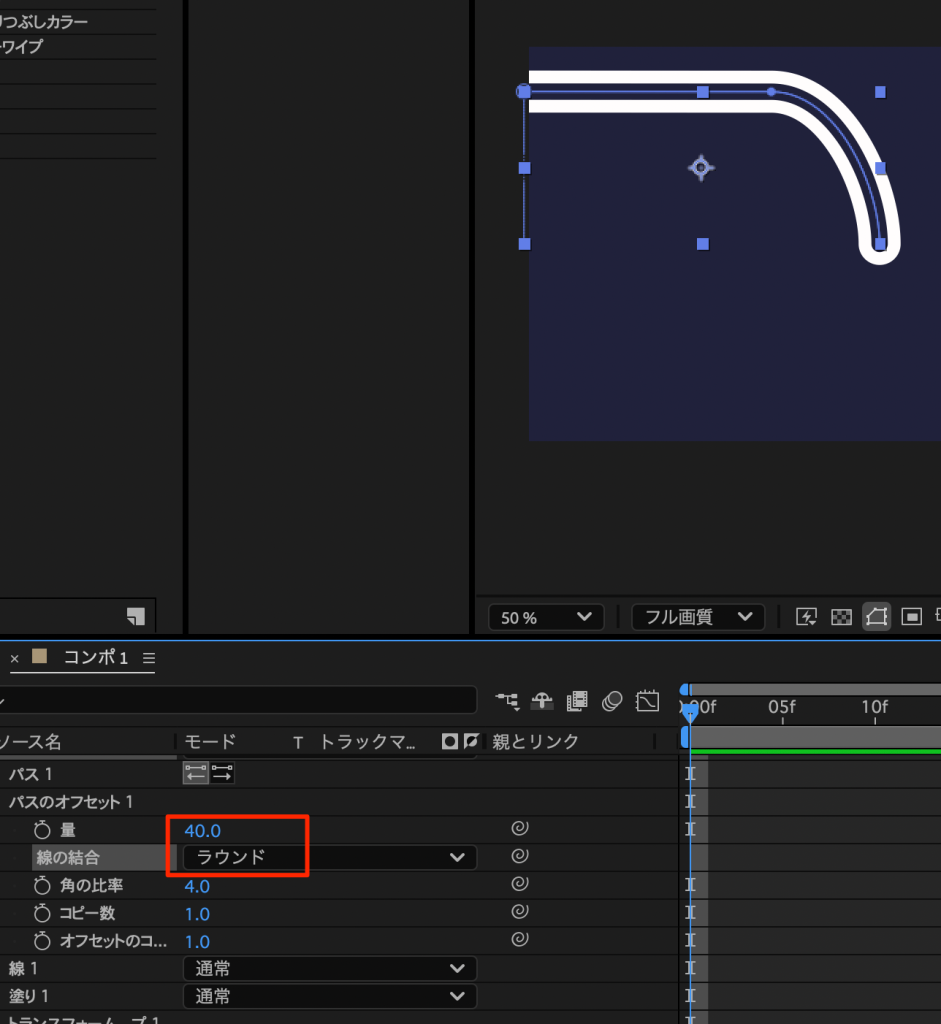Open the Graph Editor icon
The height and width of the screenshot is (1024, 941).
(648, 701)
